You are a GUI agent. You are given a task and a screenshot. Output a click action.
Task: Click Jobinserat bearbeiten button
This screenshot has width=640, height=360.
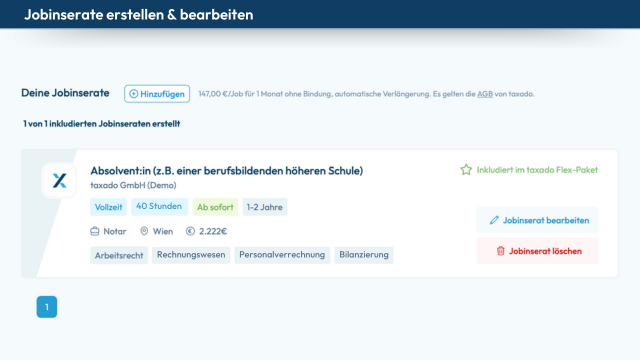coord(537,220)
